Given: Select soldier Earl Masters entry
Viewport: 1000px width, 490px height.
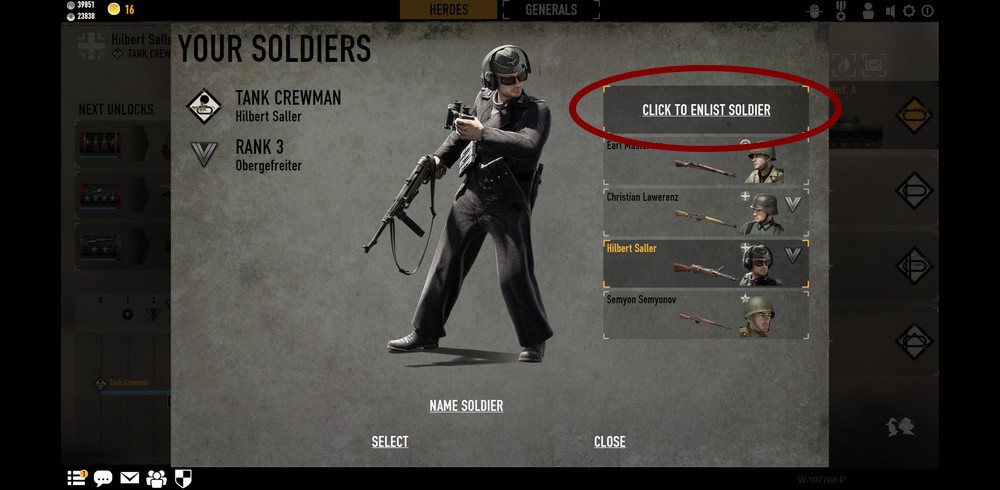Looking at the screenshot, I should pos(706,160).
